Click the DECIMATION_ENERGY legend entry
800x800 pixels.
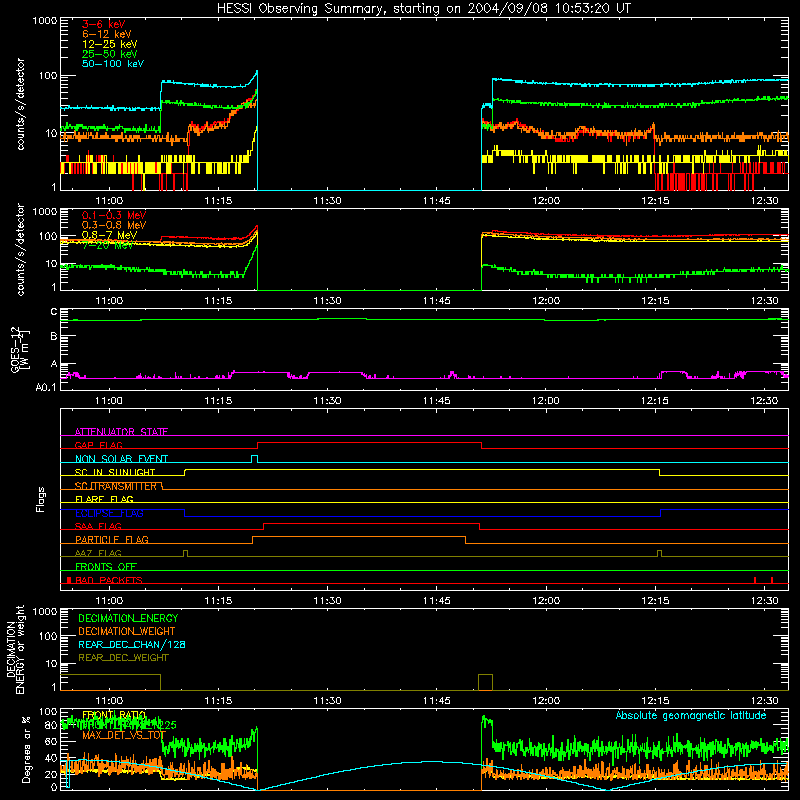click(128, 618)
